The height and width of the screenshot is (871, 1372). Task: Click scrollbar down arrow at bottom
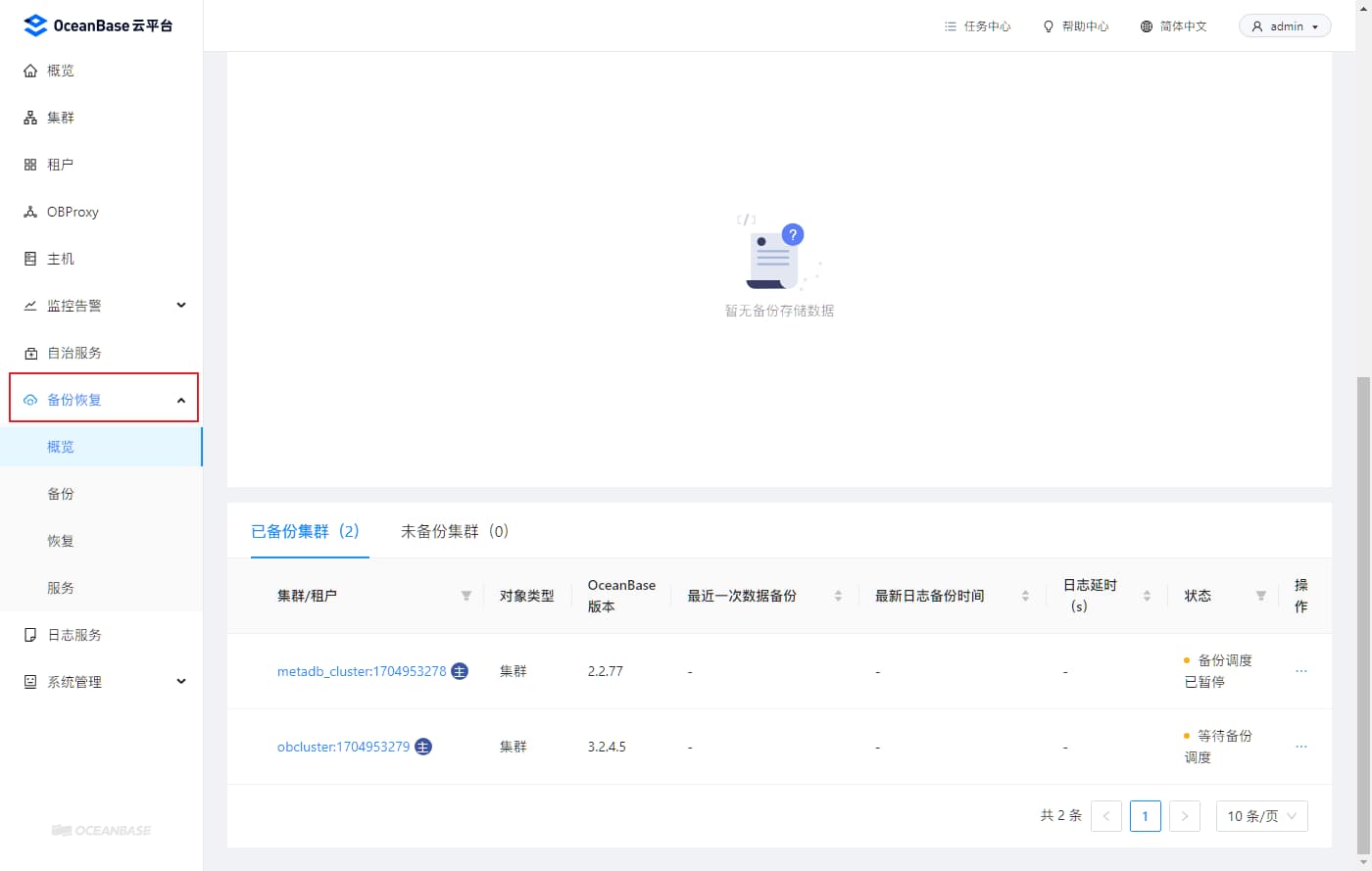tap(1364, 862)
